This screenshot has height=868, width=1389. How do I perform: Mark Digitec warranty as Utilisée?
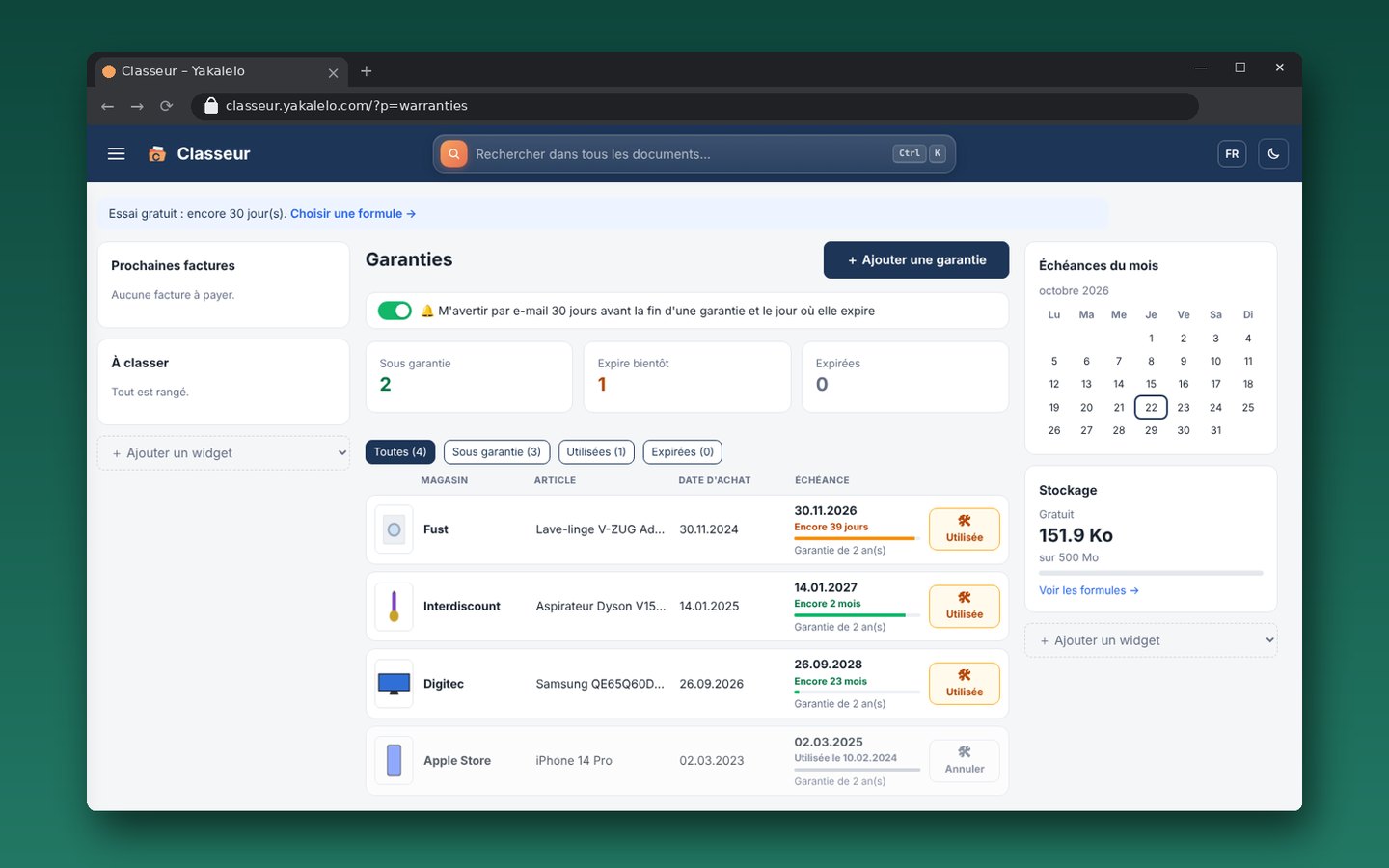coord(965,684)
